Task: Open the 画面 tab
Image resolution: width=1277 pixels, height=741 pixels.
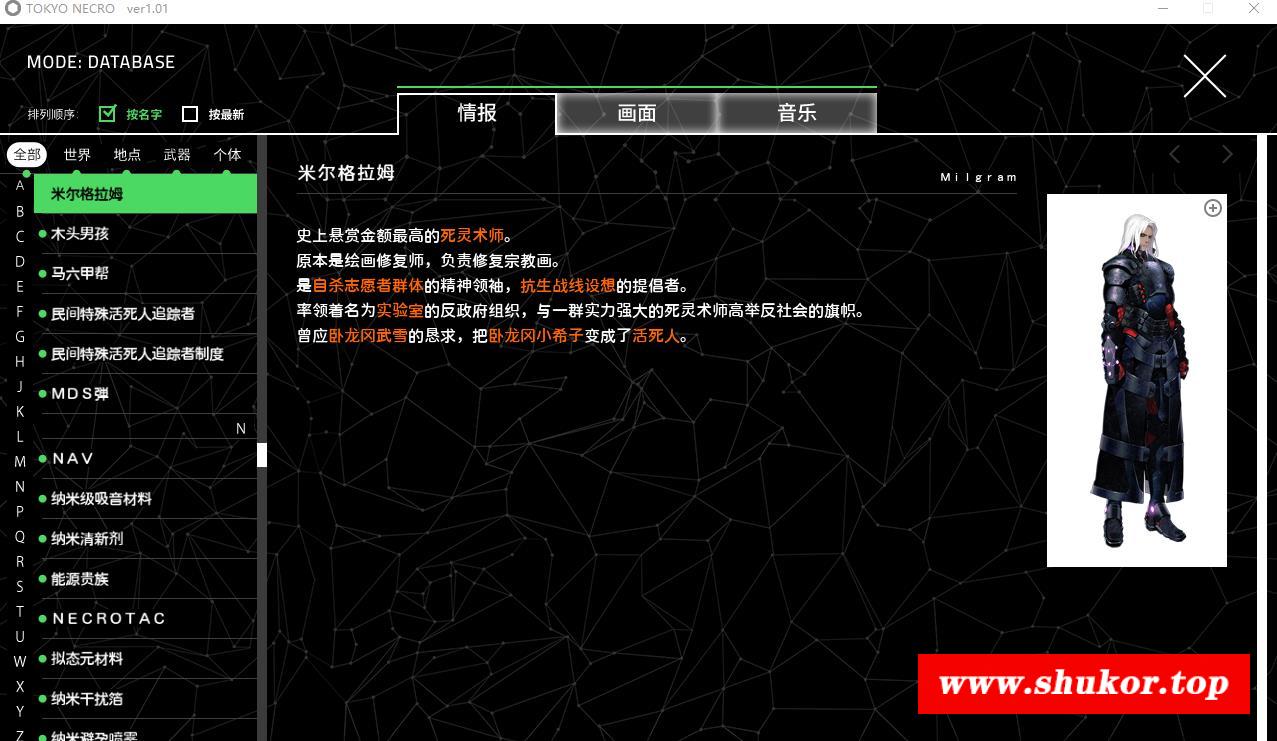Action: [x=637, y=113]
